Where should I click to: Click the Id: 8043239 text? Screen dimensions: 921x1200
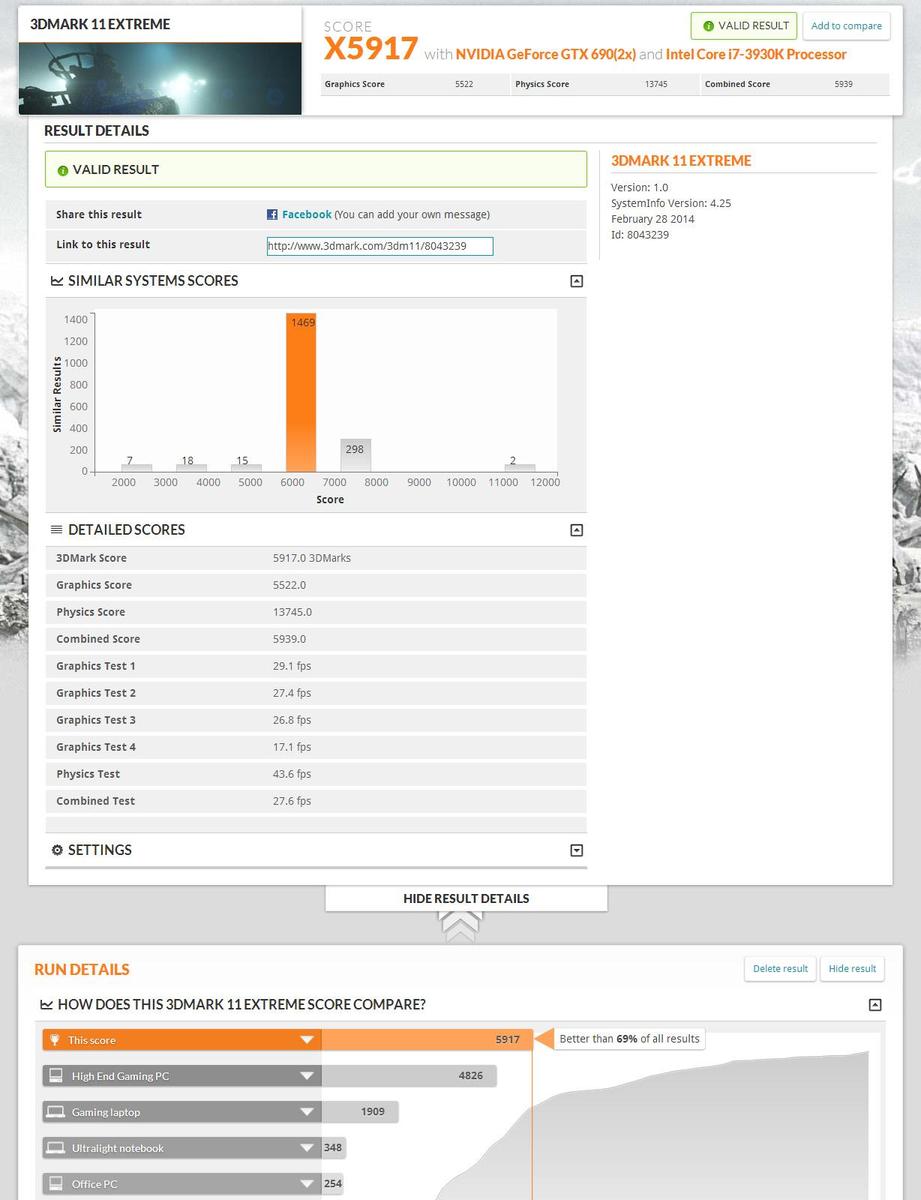point(640,235)
